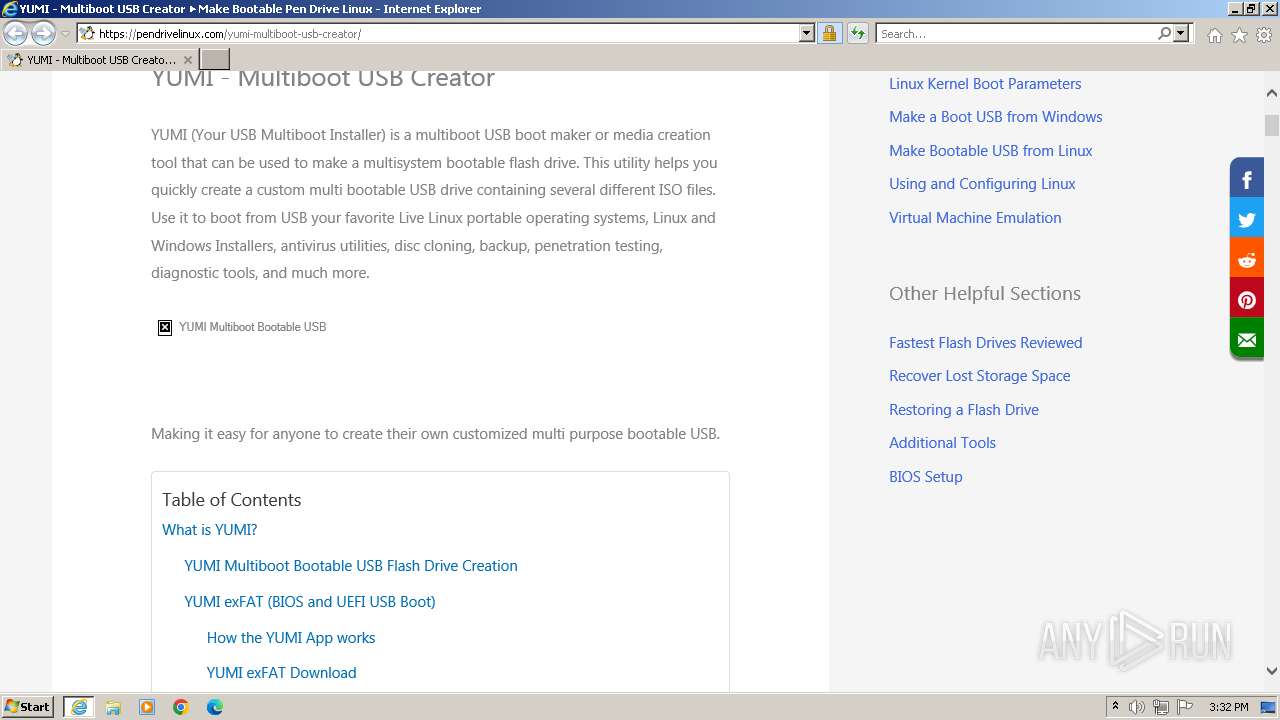Click the refresh page icon
Image resolution: width=1280 pixels, height=720 pixels.
(x=857, y=34)
